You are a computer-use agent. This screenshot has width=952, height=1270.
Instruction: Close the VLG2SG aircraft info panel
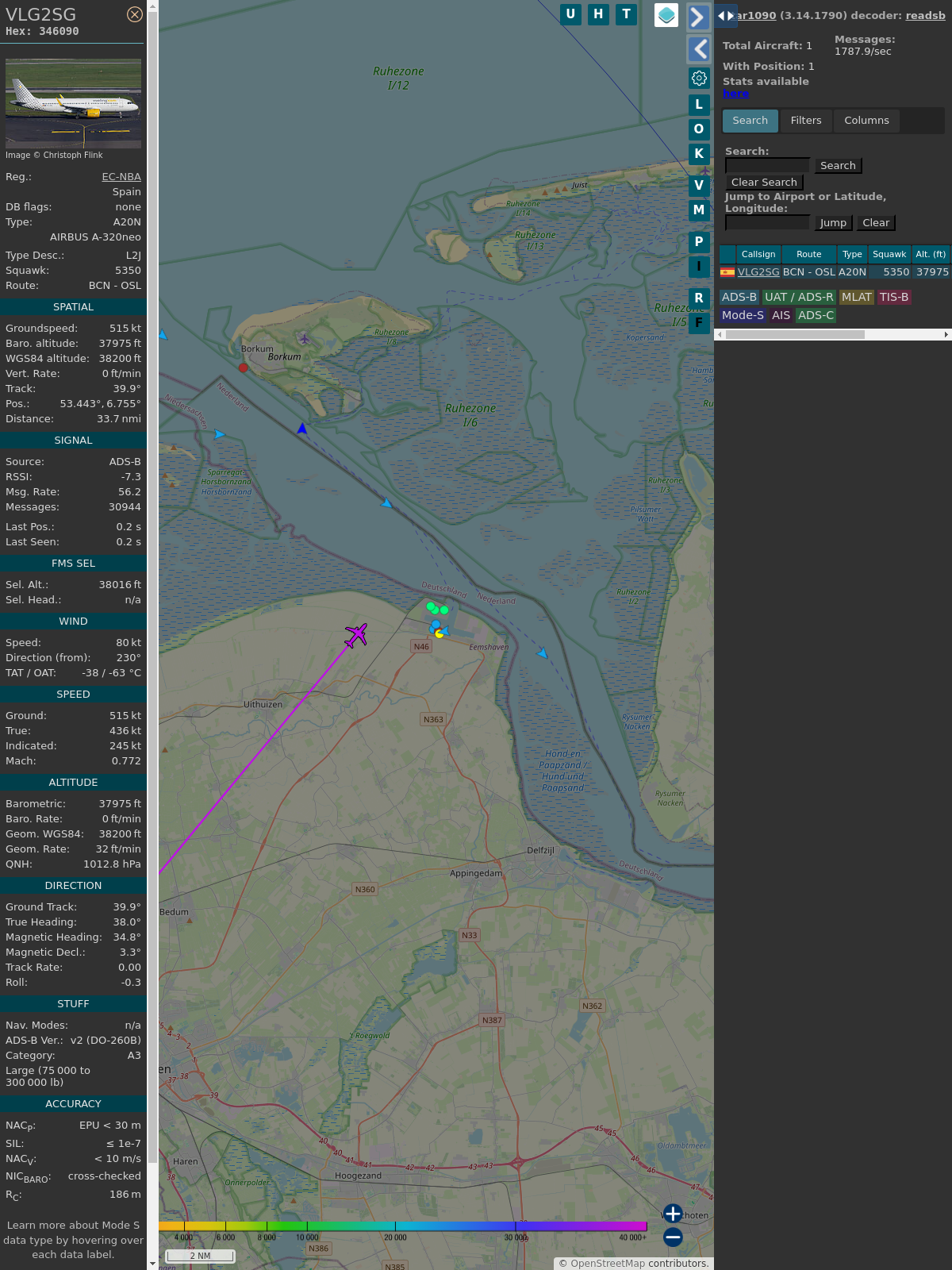(135, 14)
